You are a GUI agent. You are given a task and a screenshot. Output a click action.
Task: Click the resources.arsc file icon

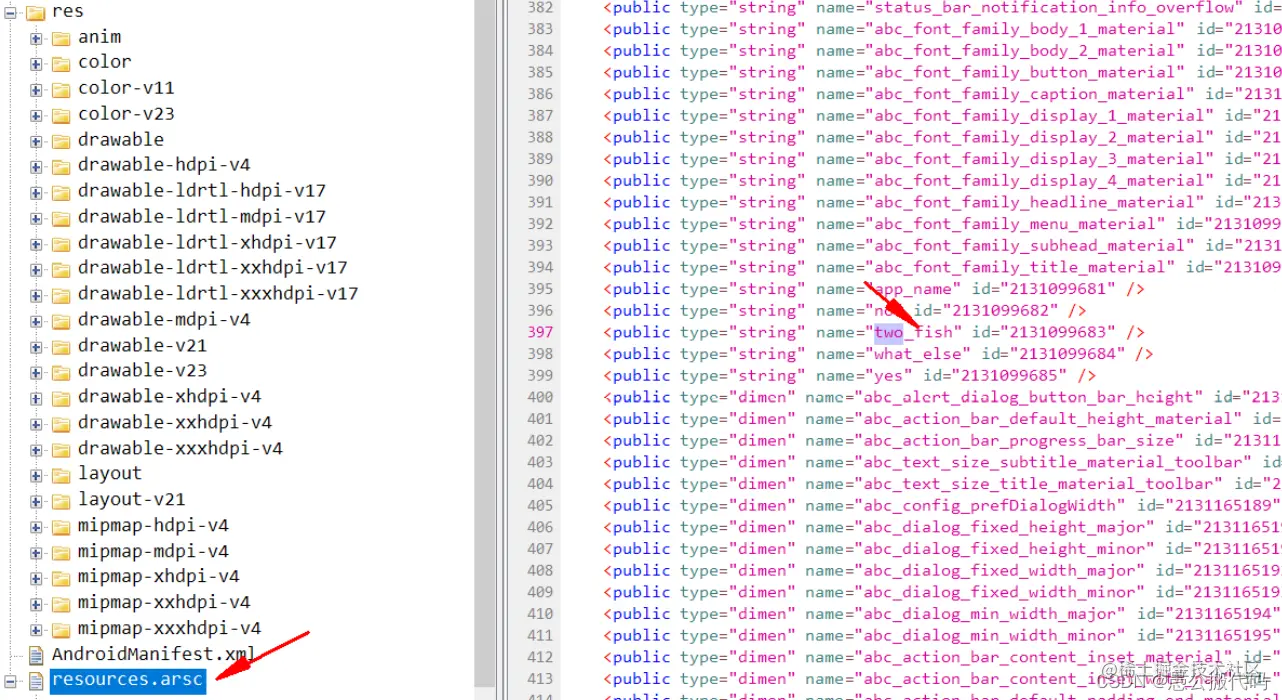point(36,682)
